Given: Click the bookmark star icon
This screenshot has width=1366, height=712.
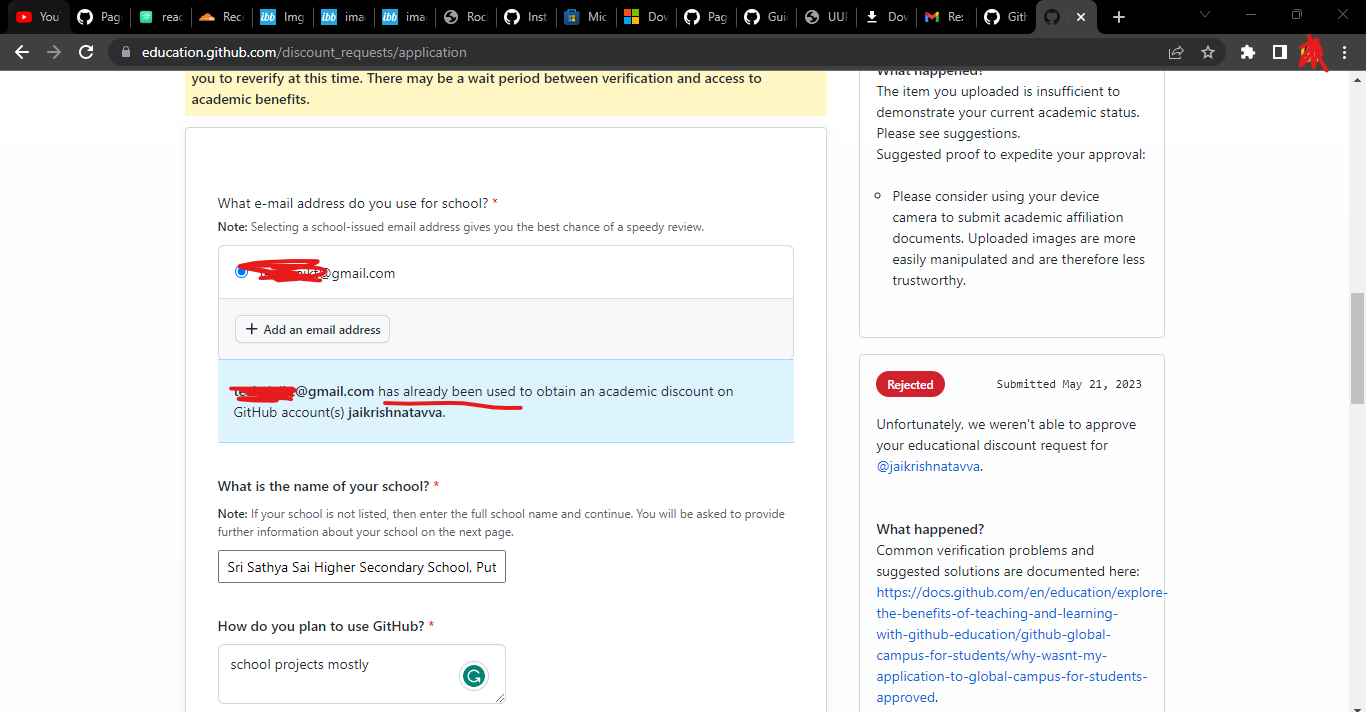Looking at the screenshot, I should click(x=1209, y=52).
